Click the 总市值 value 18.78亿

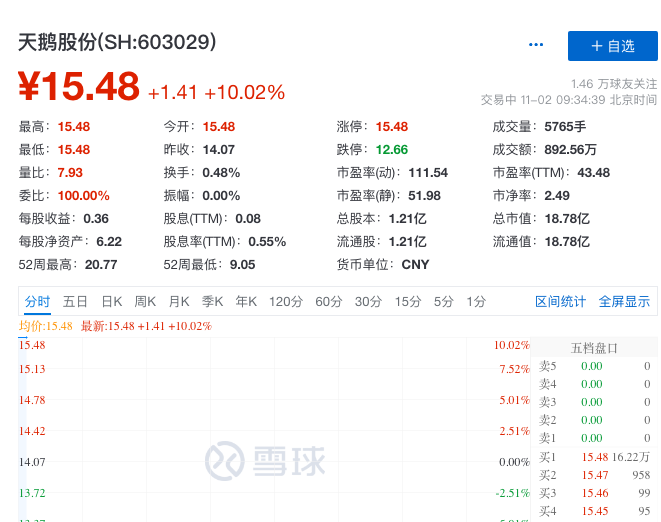pyautogui.click(x=567, y=218)
